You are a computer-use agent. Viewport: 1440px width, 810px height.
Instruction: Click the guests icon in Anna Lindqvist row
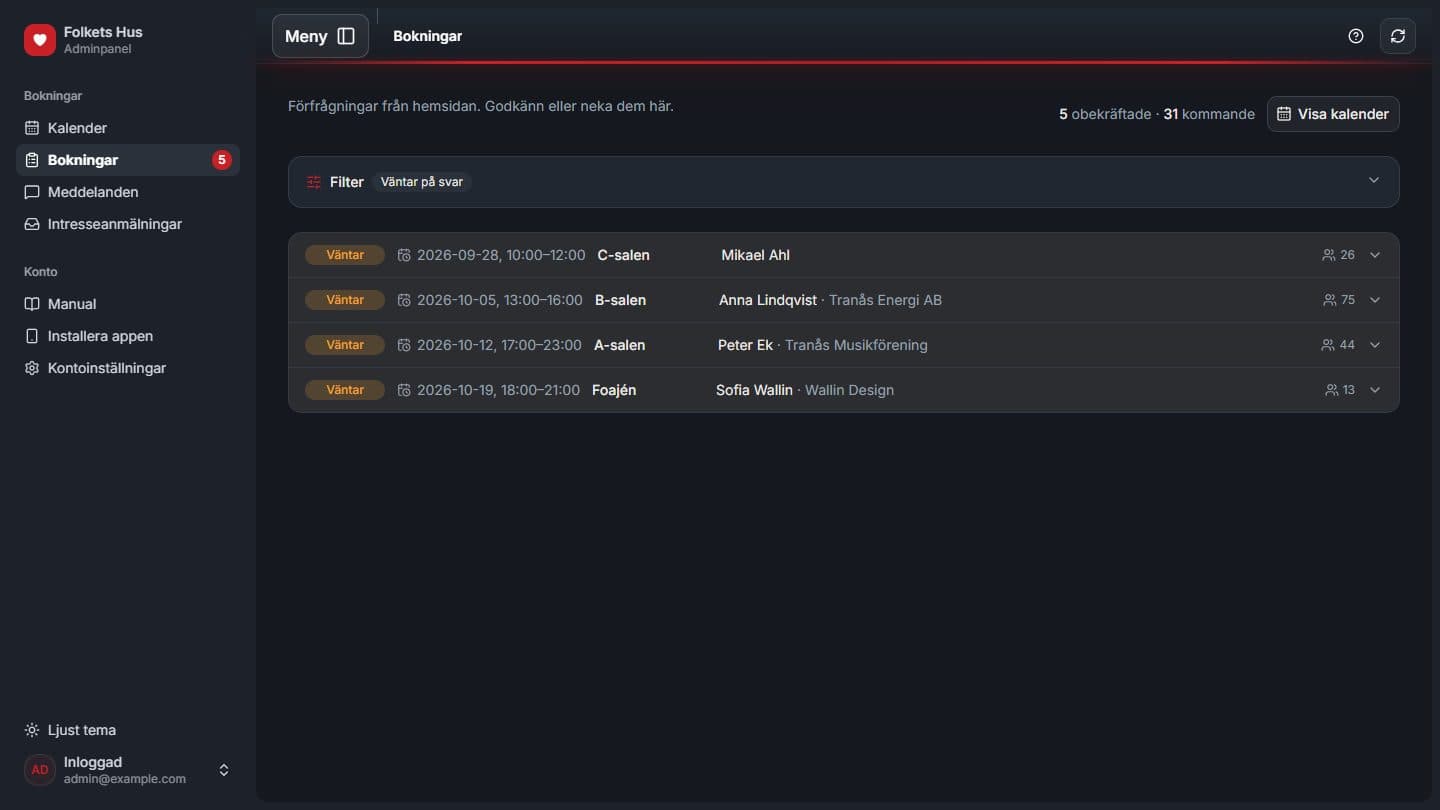[x=1330, y=300]
